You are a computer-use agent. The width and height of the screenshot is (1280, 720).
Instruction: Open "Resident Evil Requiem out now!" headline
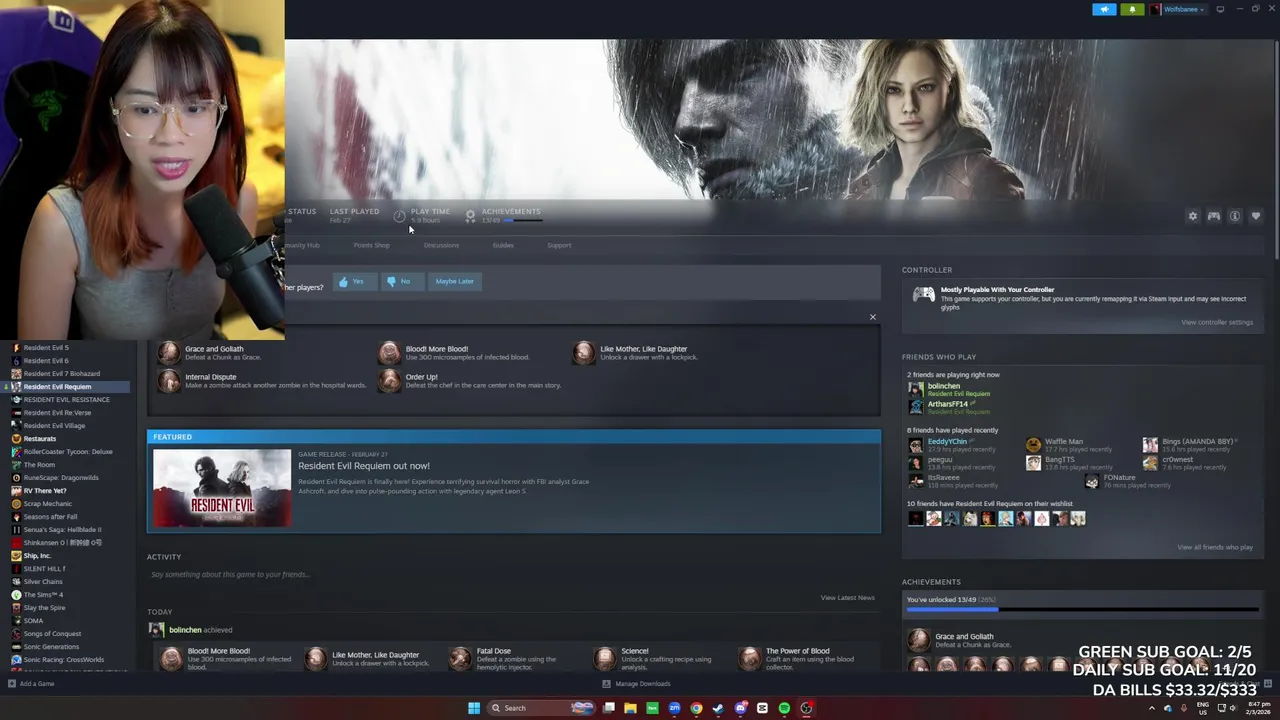(x=364, y=466)
